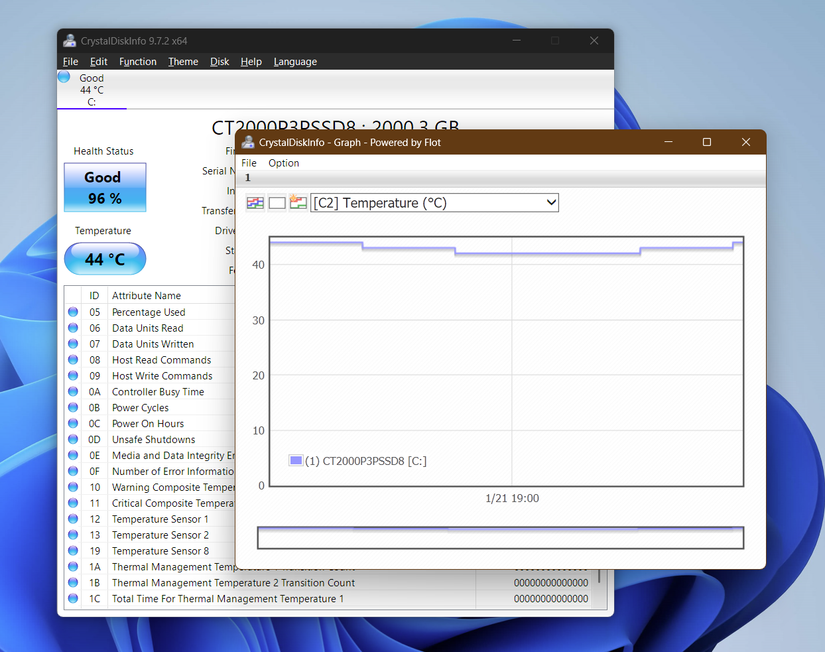Screen dimensions: 825x652
Task: Open the Function menu
Action: click(x=137, y=61)
